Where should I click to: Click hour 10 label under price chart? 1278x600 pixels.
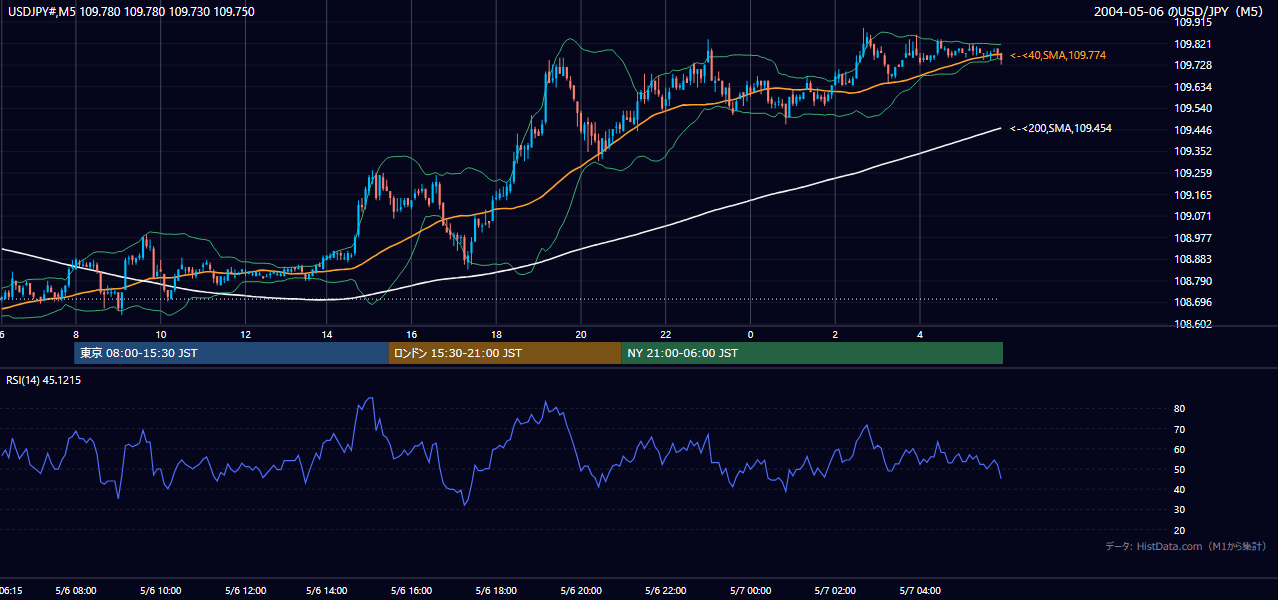(160, 335)
